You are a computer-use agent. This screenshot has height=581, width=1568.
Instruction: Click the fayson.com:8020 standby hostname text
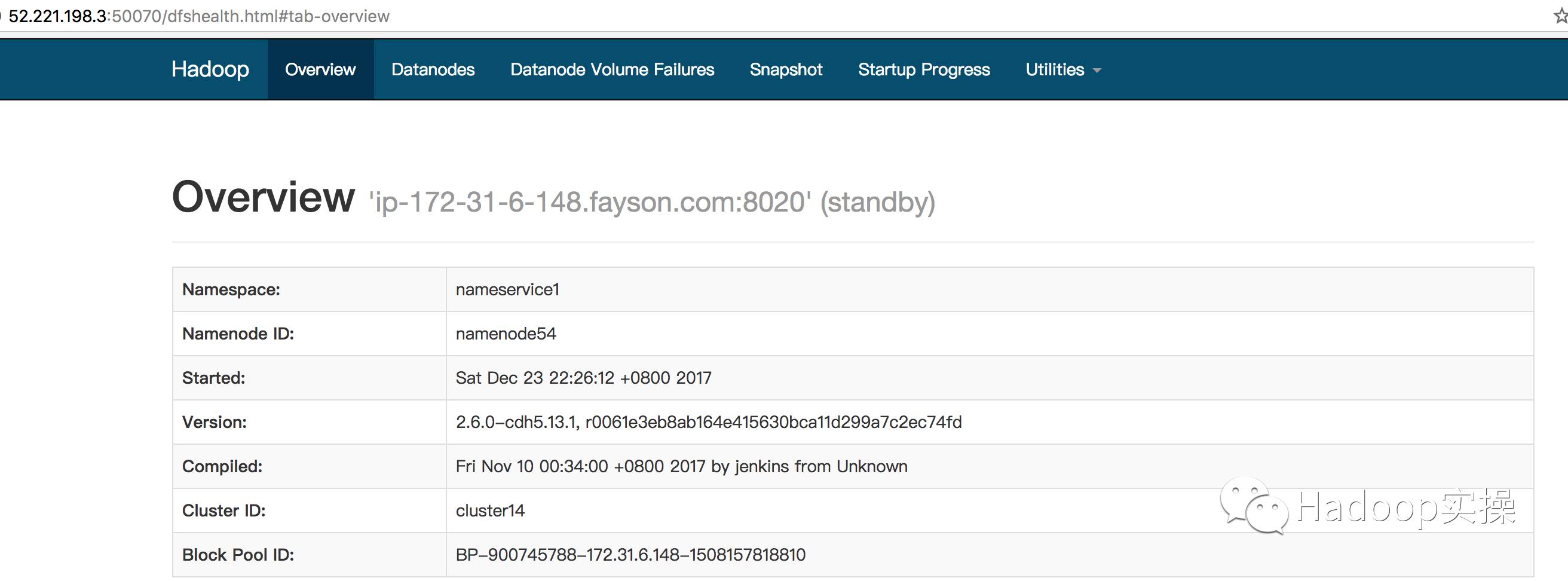point(651,202)
